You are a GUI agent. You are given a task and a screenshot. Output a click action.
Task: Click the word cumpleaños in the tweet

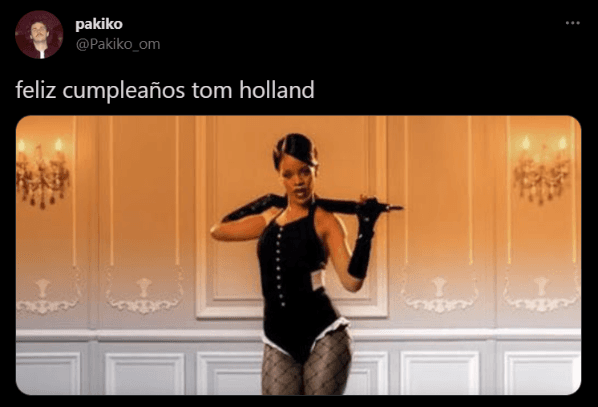coord(124,91)
